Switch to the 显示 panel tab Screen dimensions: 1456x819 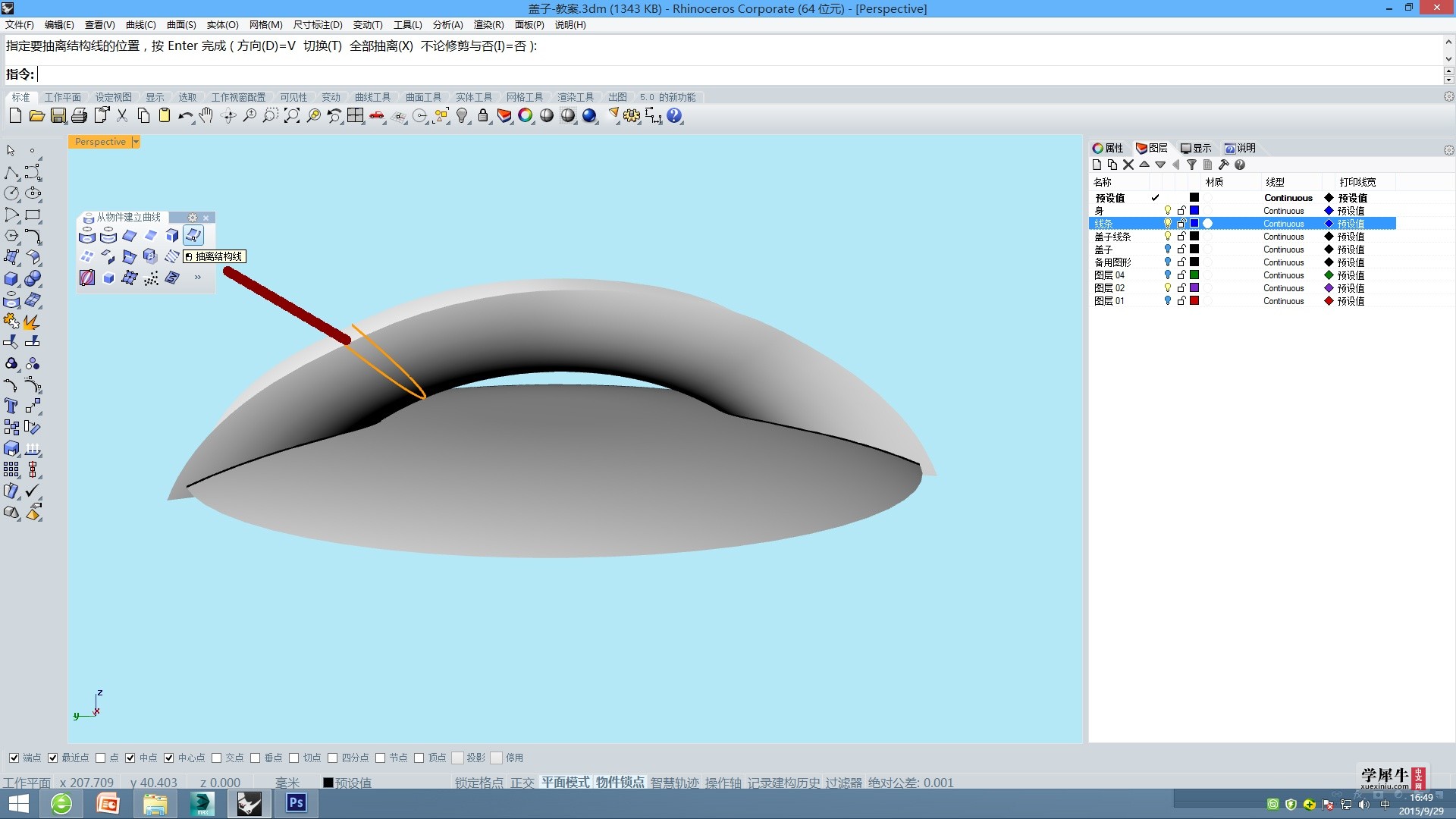pos(1196,148)
